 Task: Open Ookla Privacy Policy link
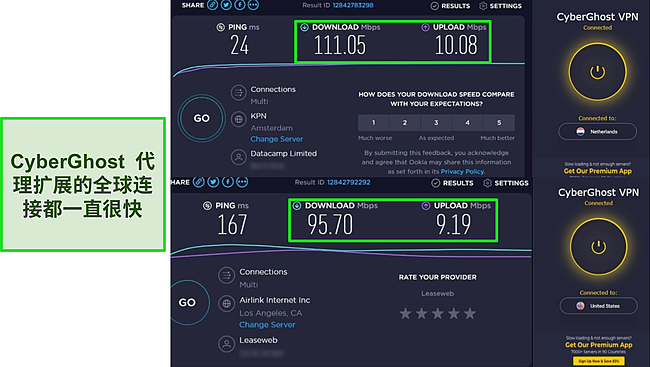pos(462,171)
